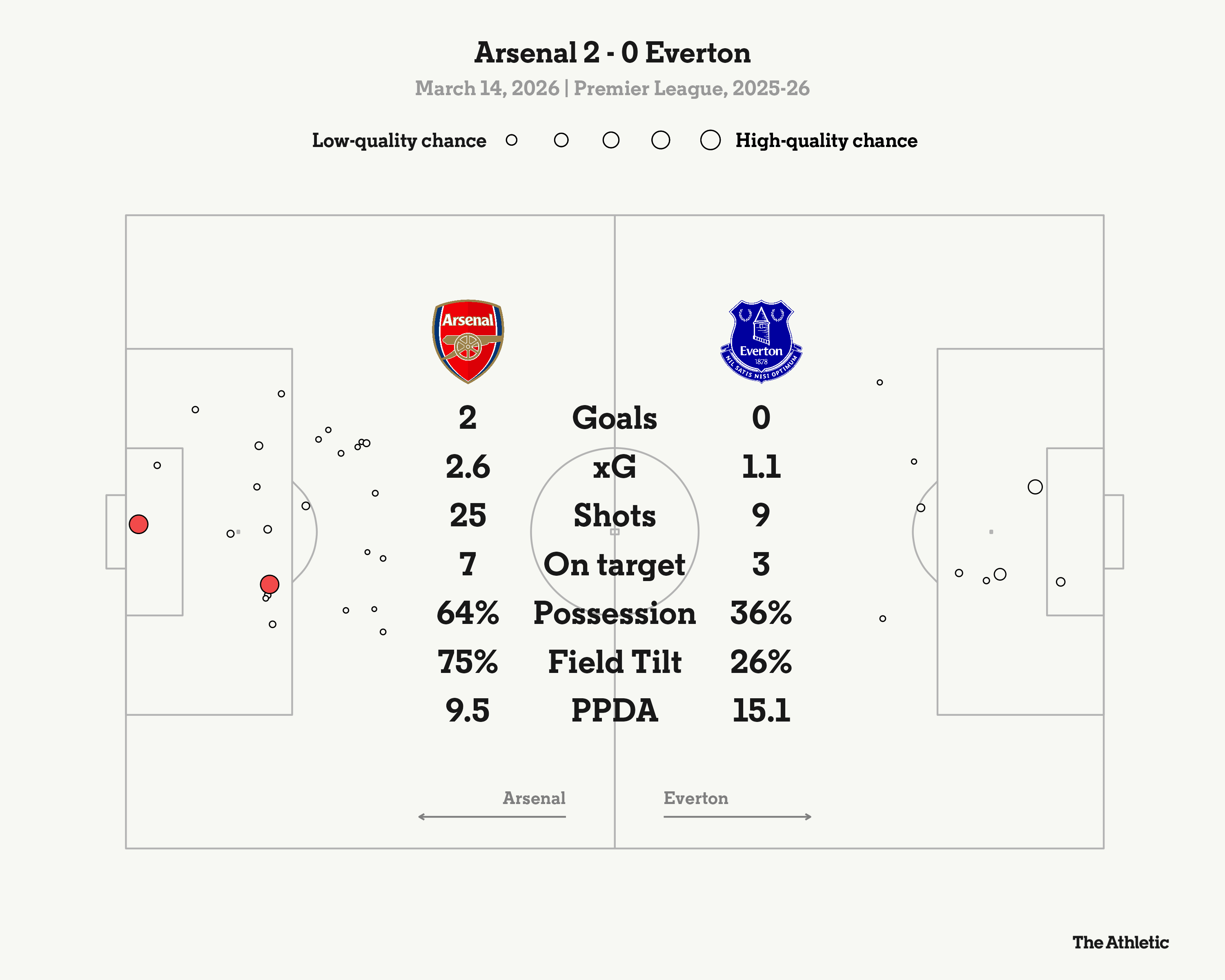Click Everton's 15.1 PPDA value
The width and height of the screenshot is (1225, 980).
(761, 711)
